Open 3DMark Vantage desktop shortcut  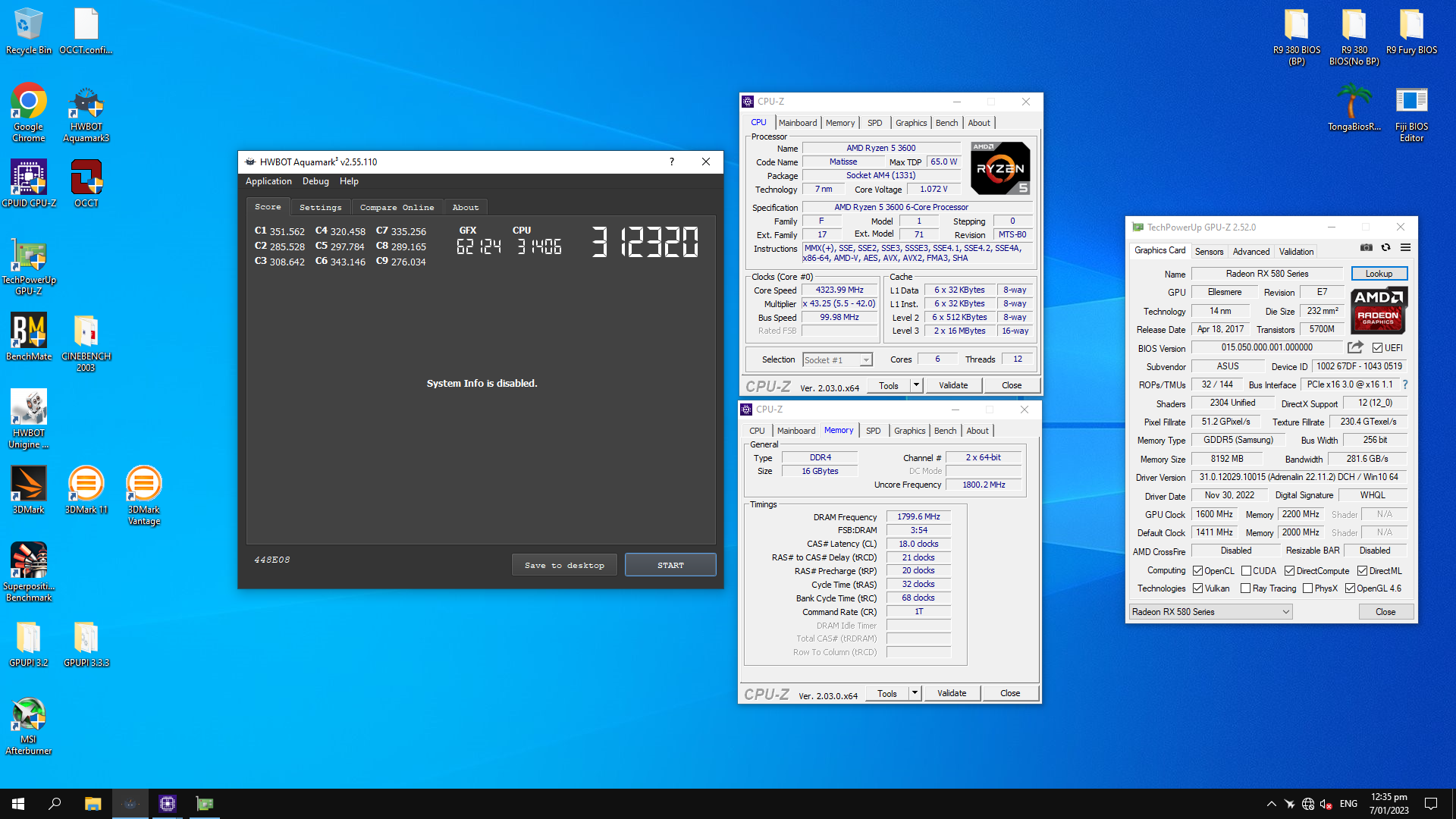(143, 495)
